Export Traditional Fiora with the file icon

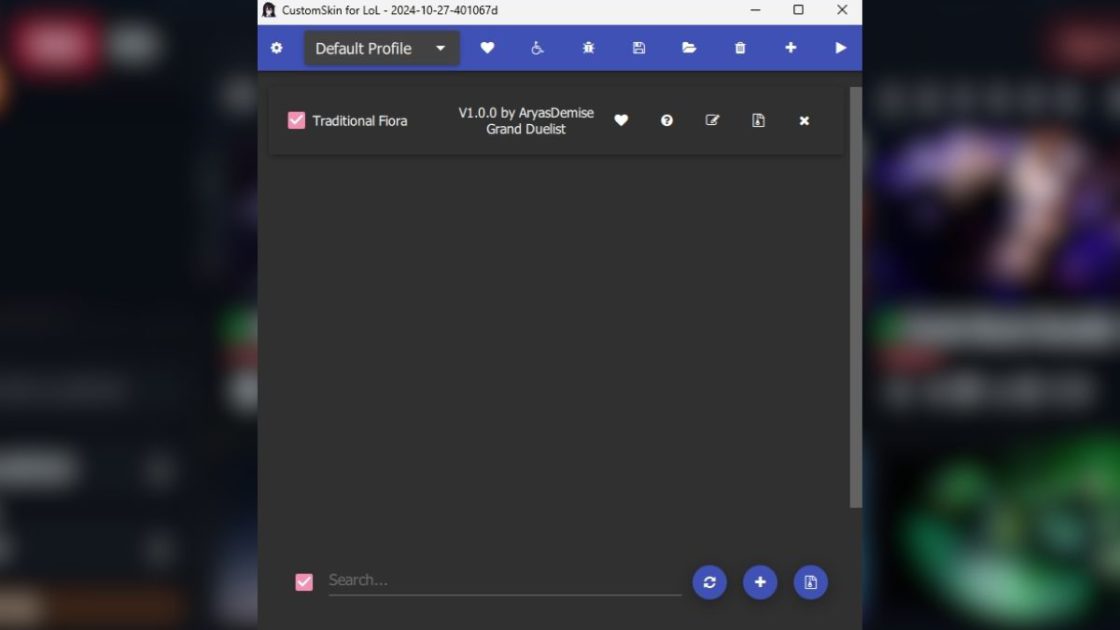758,120
